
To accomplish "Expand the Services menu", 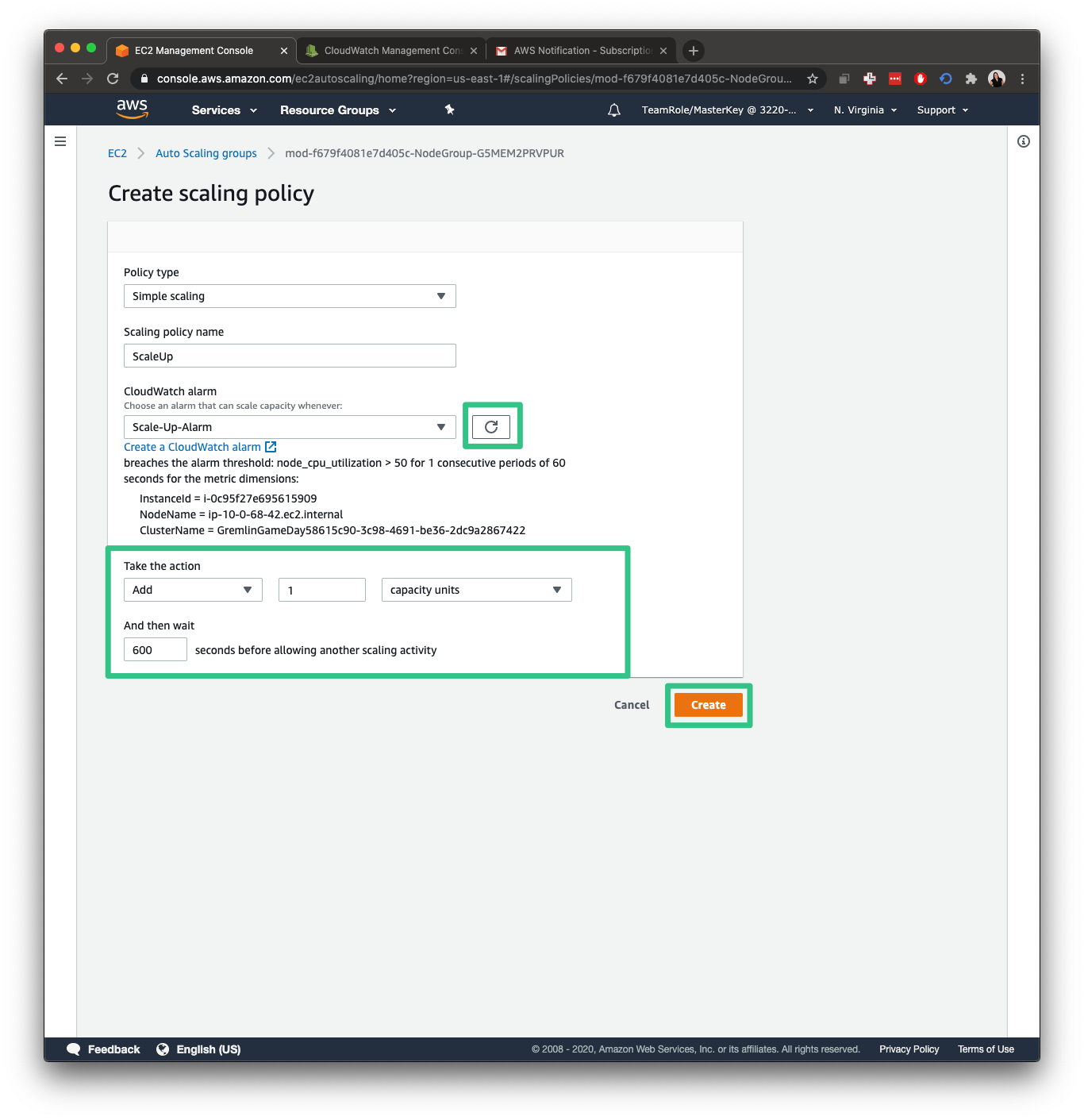I will [225, 110].
